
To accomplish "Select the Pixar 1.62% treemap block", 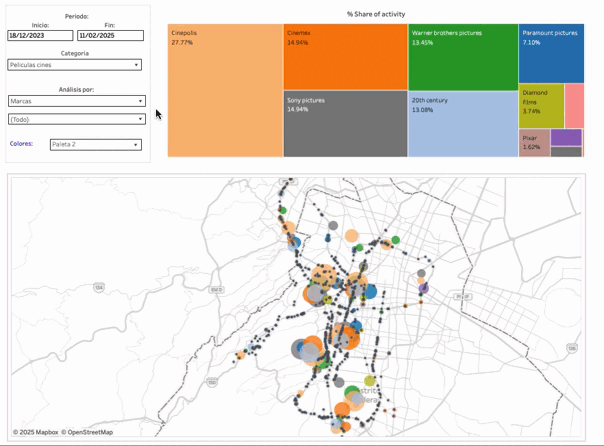I will [x=534, y=143].
